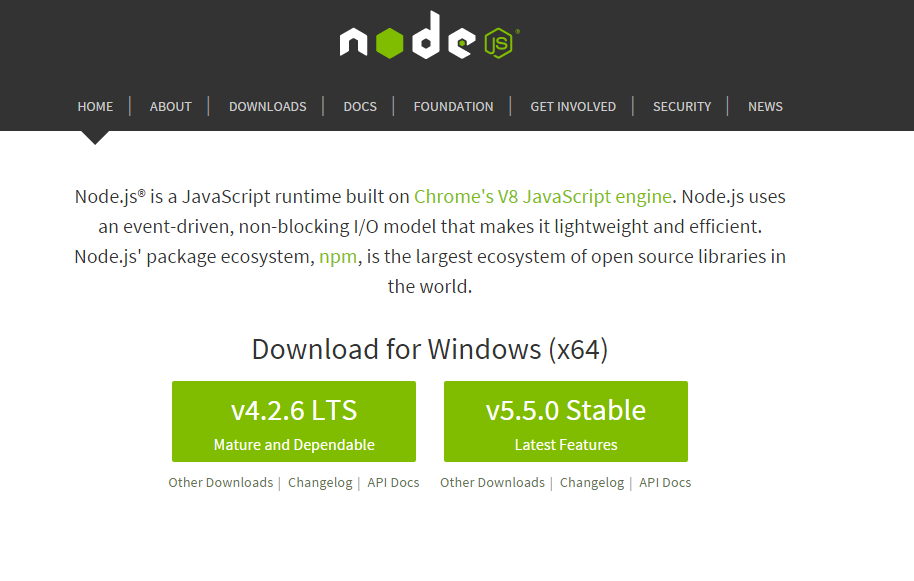Open the HOME nav item

[x=95, y=107]
